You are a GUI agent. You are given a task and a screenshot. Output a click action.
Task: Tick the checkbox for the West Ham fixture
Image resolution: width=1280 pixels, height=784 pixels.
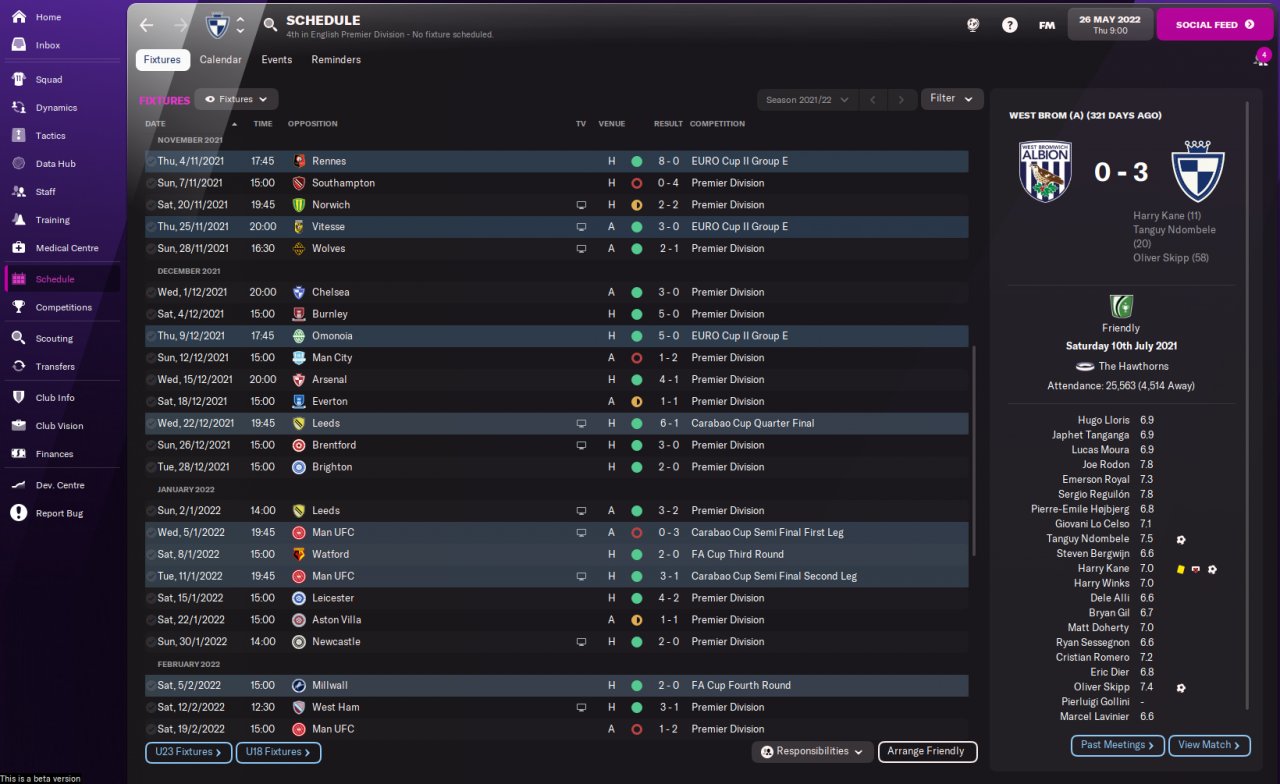(x=151, y=708)
